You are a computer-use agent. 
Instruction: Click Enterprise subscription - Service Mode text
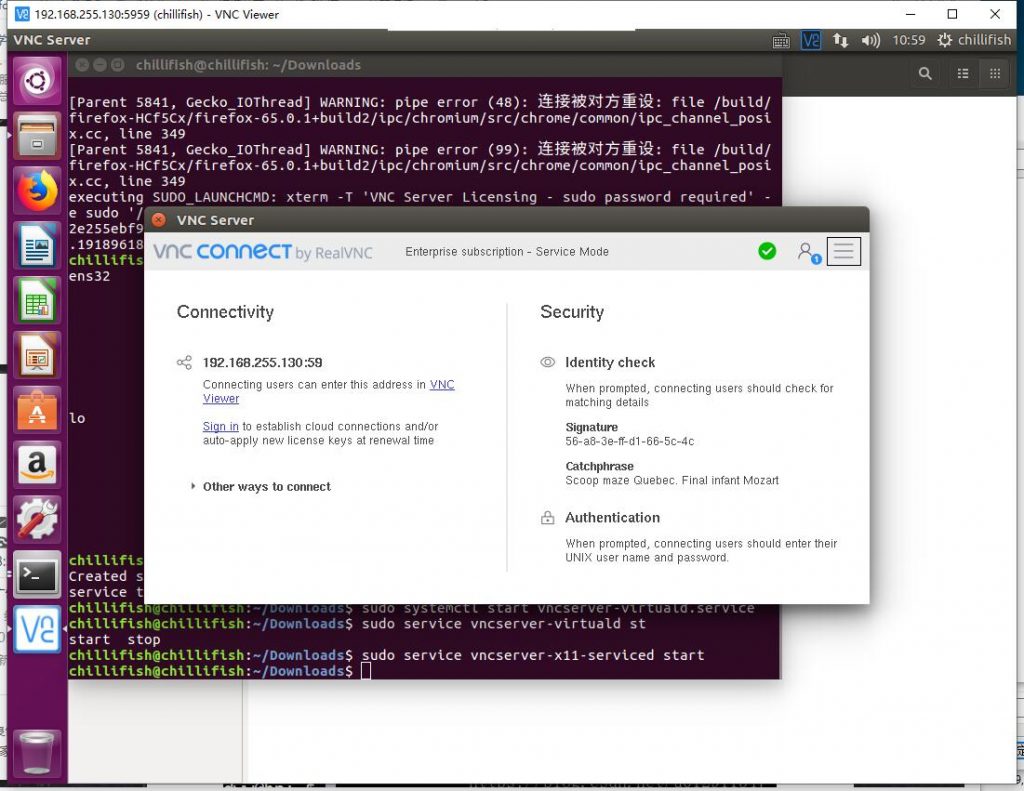[507, 252]
